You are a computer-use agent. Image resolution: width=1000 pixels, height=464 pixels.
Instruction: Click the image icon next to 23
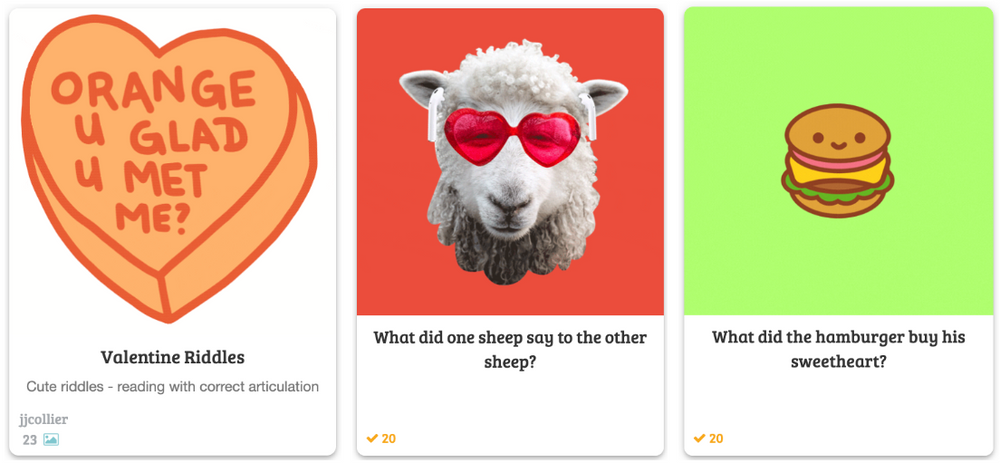pos(51,439)
